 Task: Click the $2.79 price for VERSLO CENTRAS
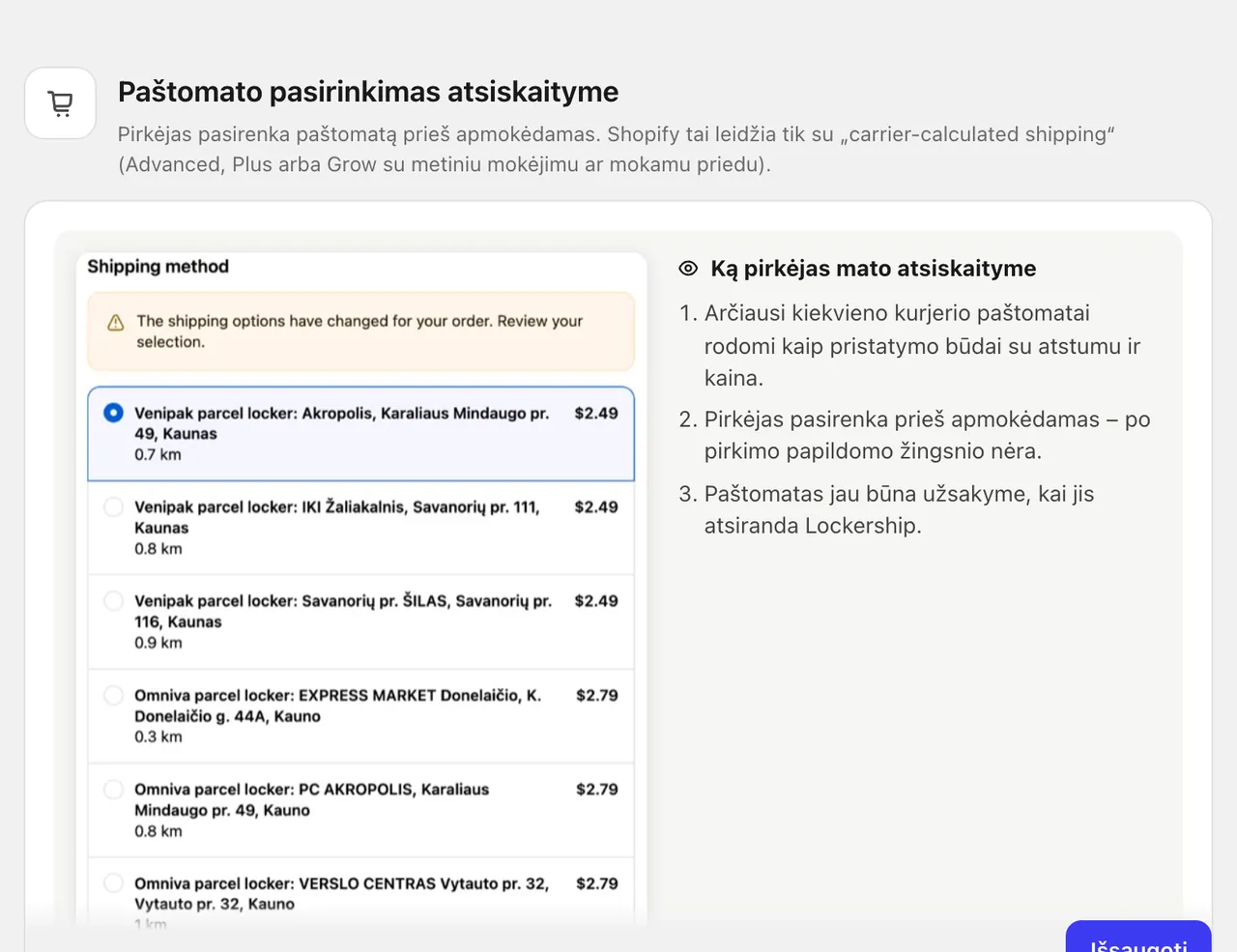597,883
